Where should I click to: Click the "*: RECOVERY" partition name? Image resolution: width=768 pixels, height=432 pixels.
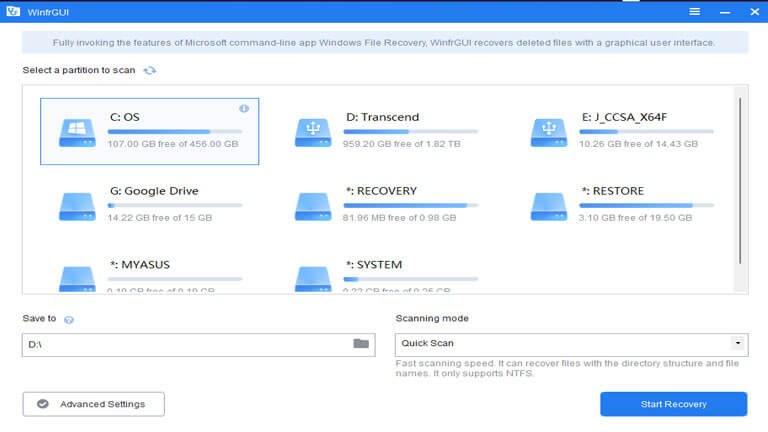pos(381,191)
